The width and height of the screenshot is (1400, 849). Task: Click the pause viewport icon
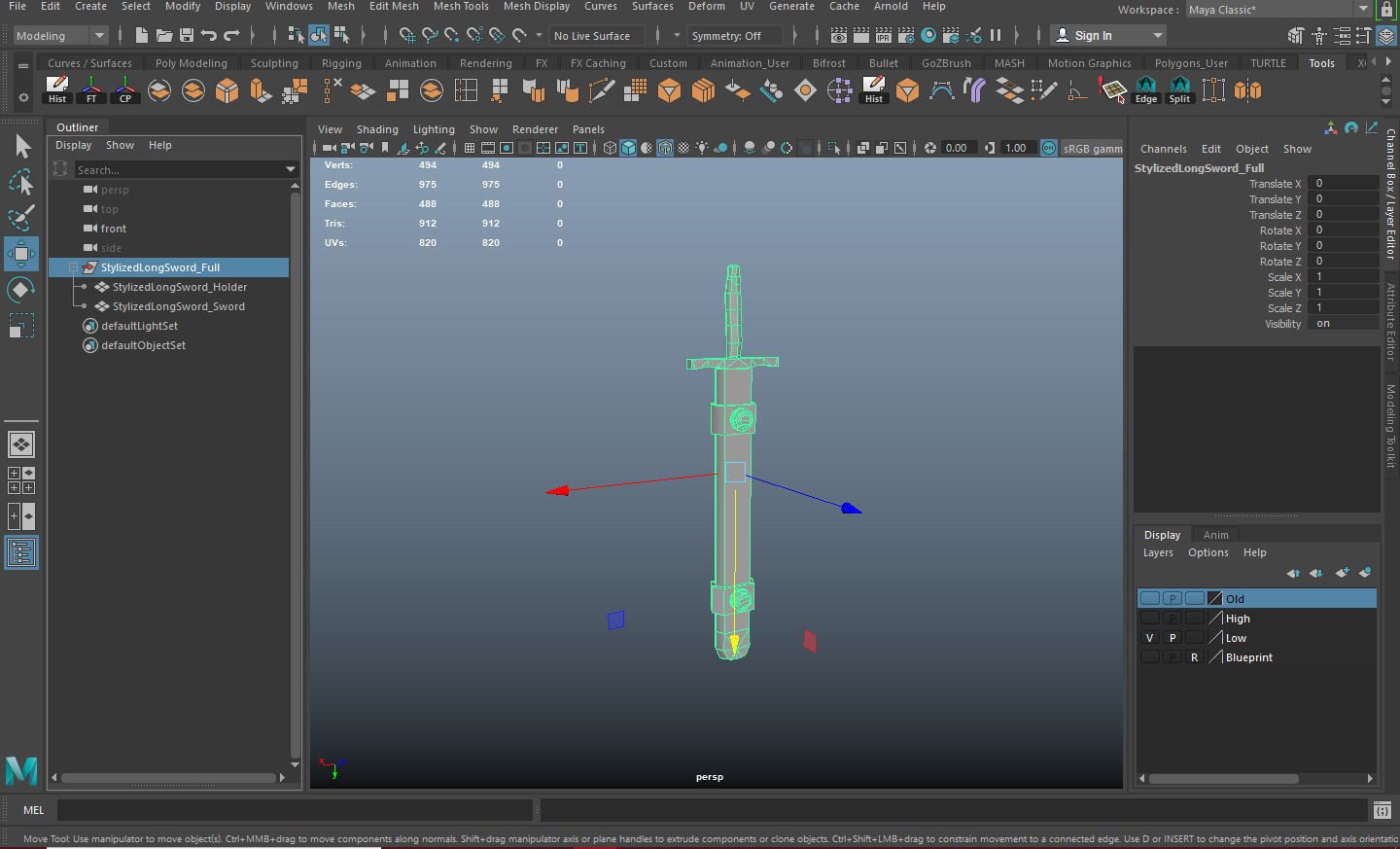[996, 35]
